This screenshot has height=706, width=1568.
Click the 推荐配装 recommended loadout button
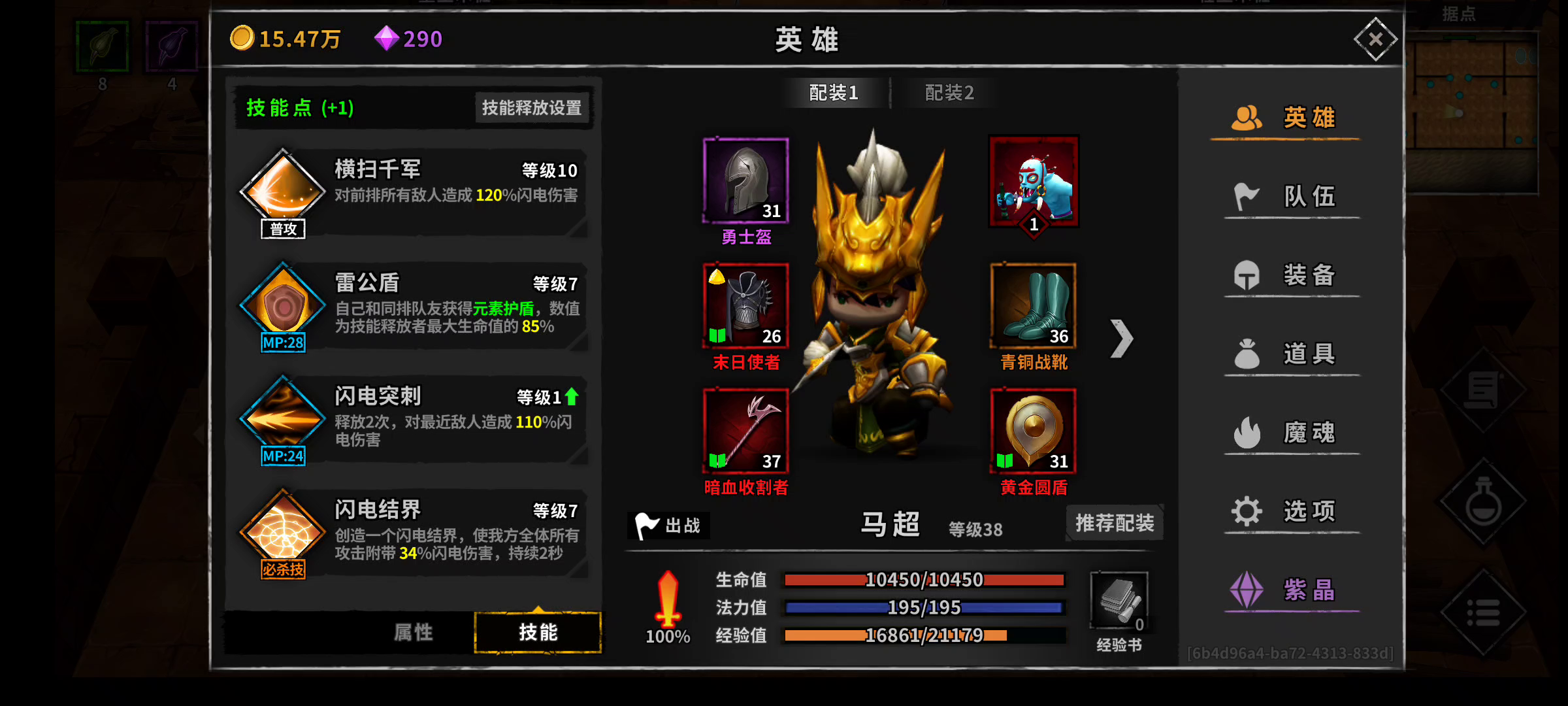pos(1115,523)
